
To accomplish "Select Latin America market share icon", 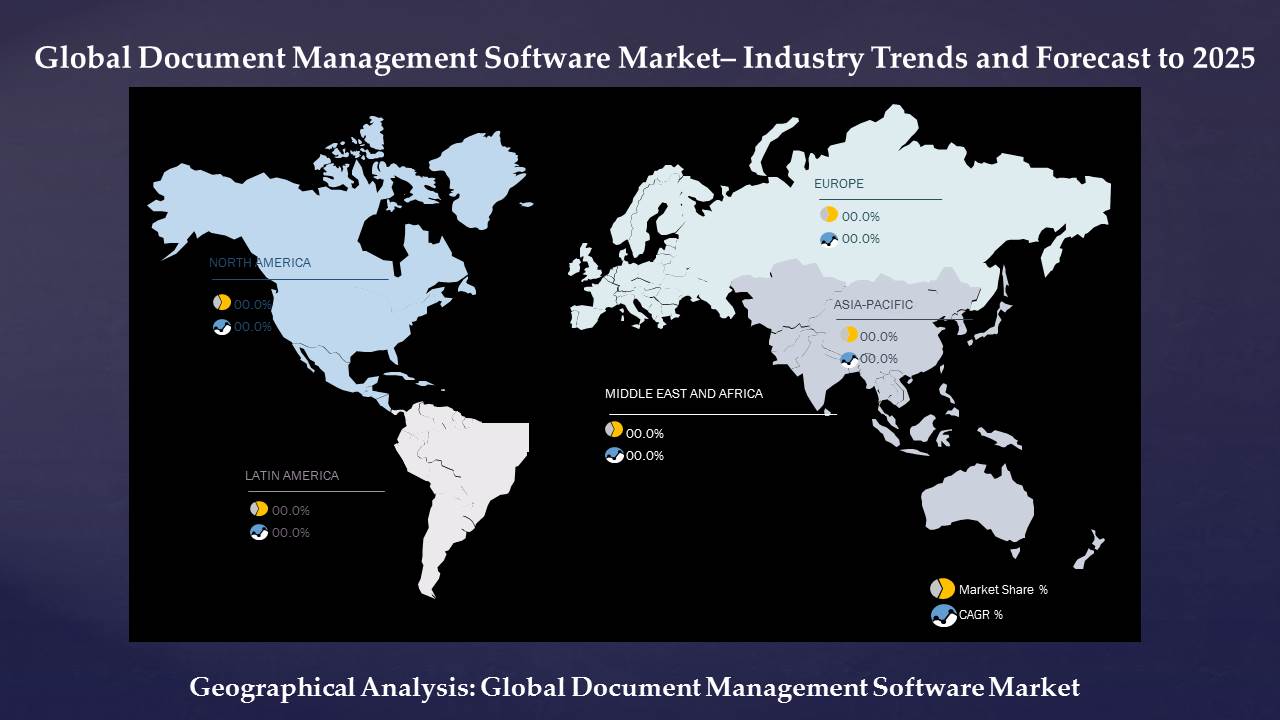I will [x=259, y=509].
